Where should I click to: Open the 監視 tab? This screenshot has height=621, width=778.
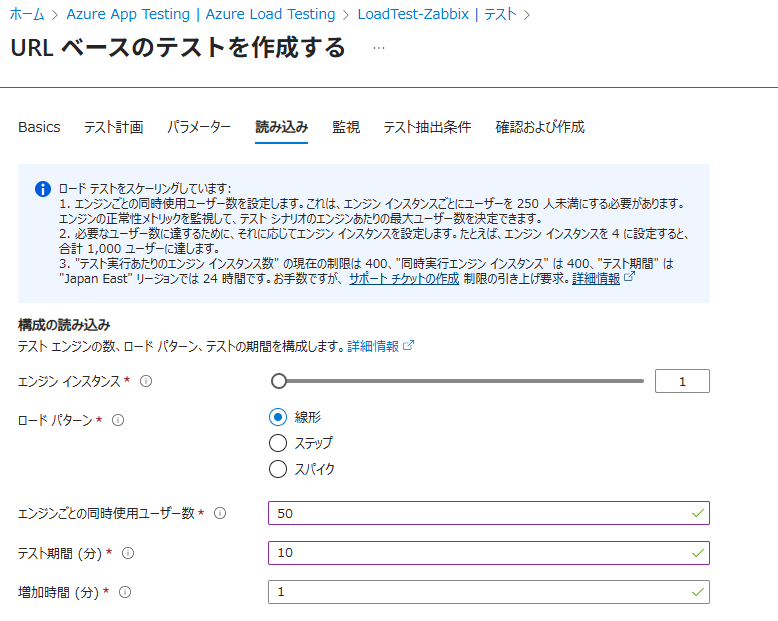click(346, 127)
